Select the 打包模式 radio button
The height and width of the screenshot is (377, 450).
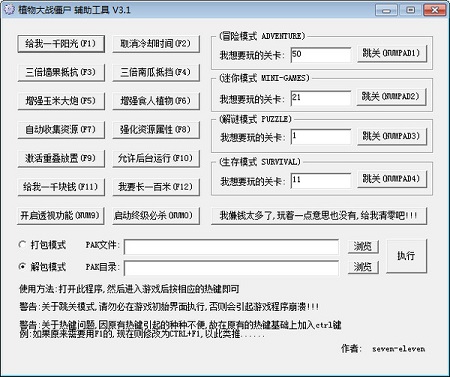(22, 245)
